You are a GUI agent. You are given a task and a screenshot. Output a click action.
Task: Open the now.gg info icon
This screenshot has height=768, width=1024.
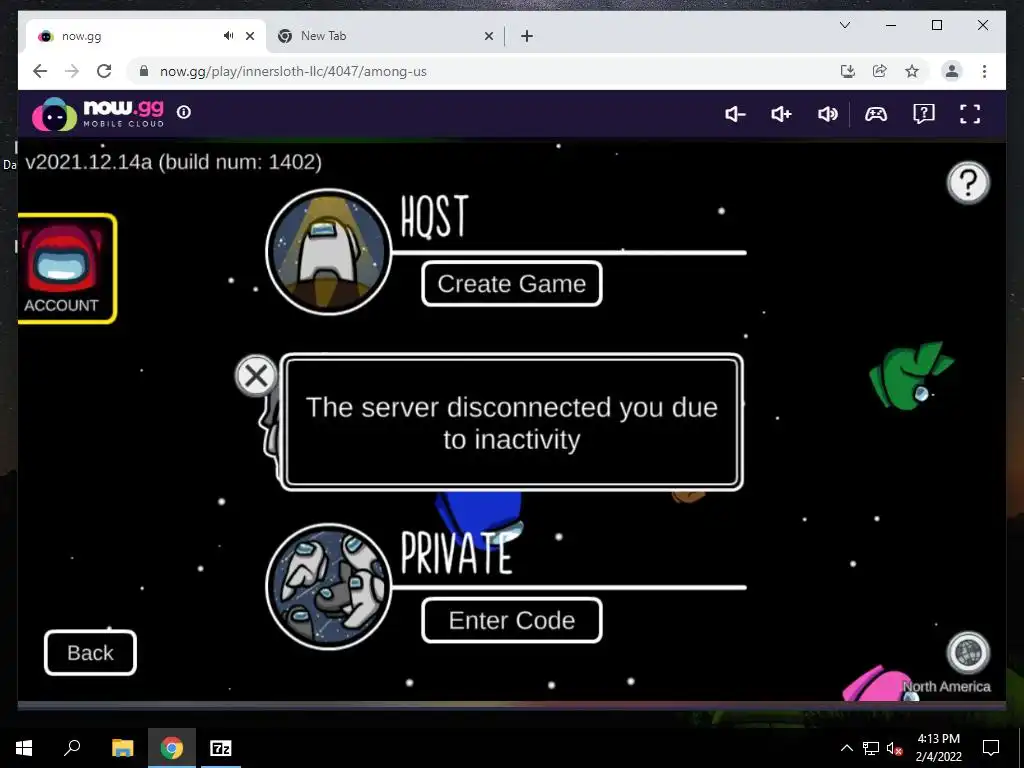point(184,112)
